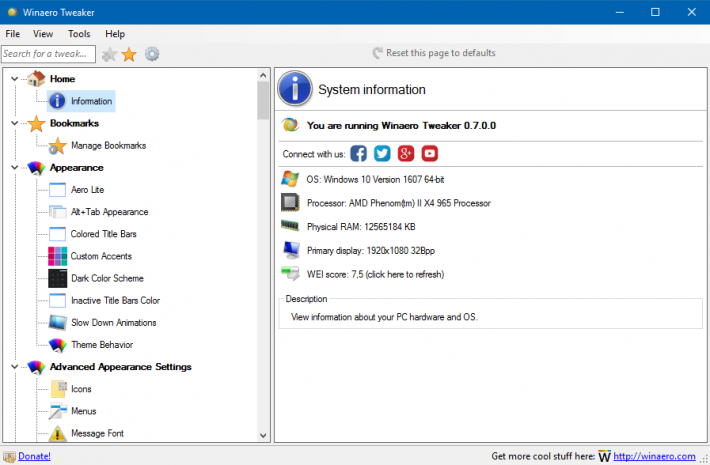Click the Inactive Title Bars Color icon

tap(58, 301)
